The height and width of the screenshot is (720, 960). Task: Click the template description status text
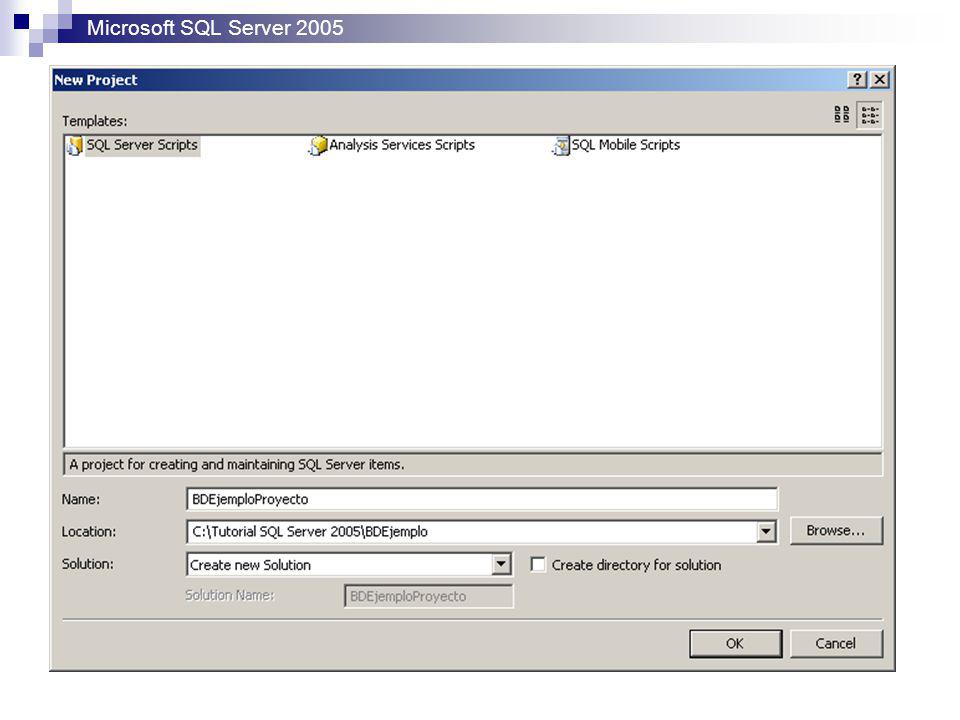pyautogui.click(x=236, y=465)
